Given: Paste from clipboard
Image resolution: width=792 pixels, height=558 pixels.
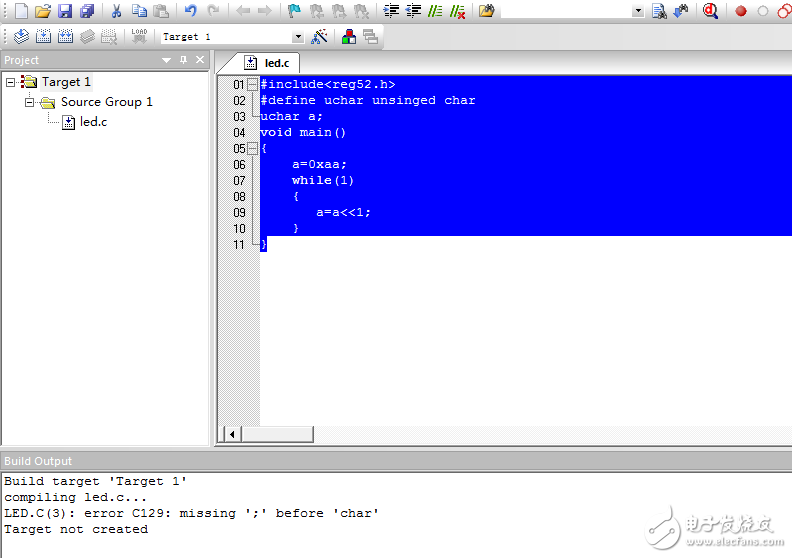Looking at the screenshot, I should (161, 11).
